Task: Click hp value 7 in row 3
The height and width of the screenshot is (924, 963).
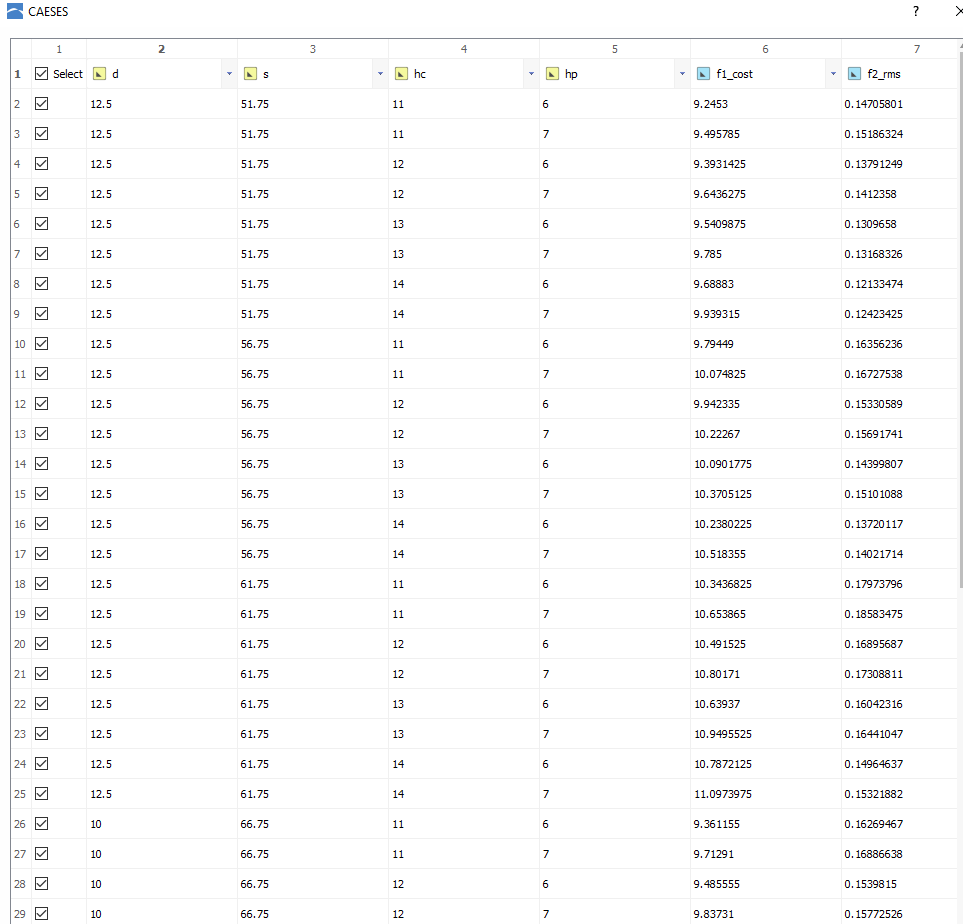Action: [x=546, y=134]
